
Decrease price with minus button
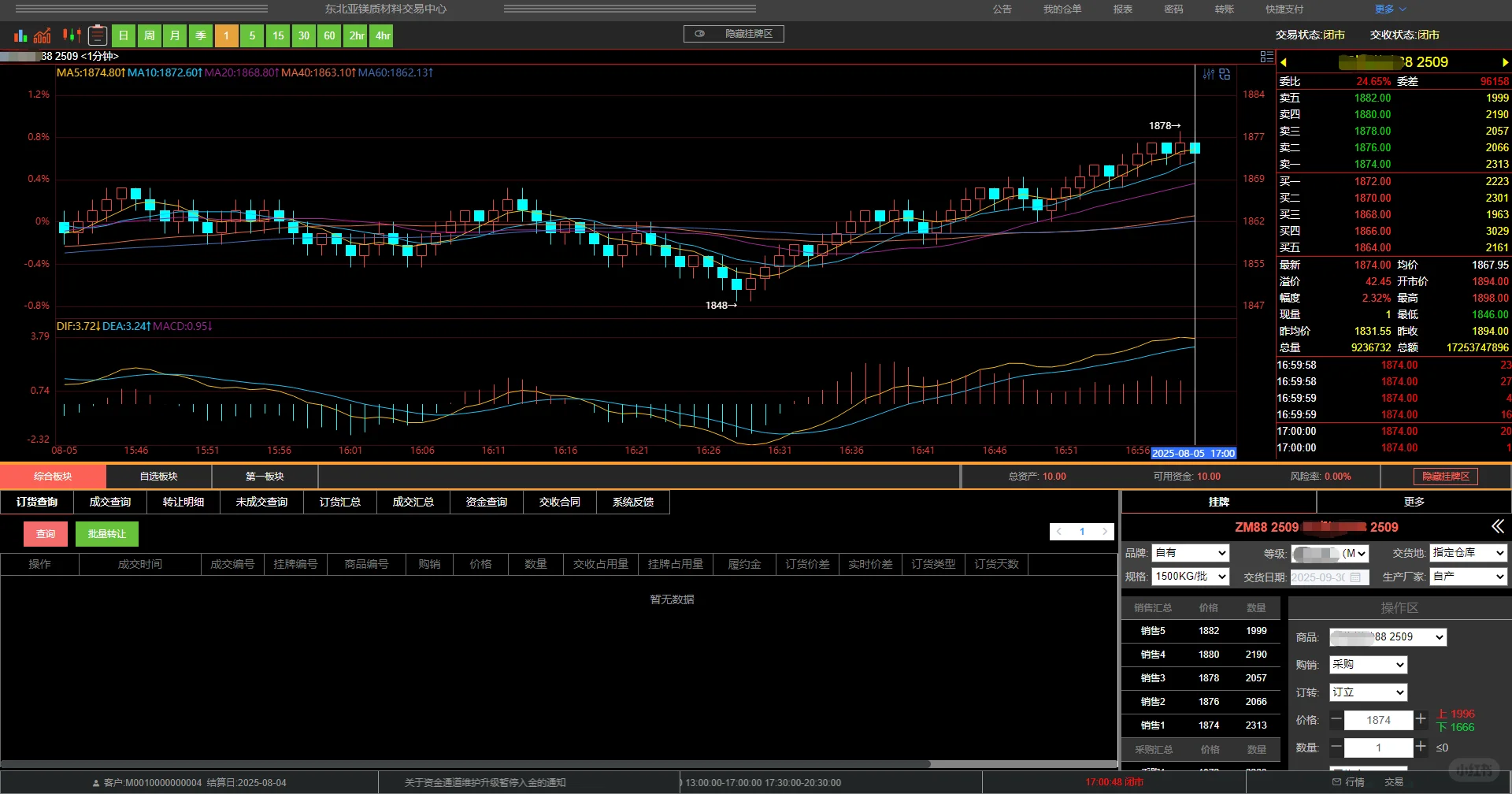coord(1336,719)
